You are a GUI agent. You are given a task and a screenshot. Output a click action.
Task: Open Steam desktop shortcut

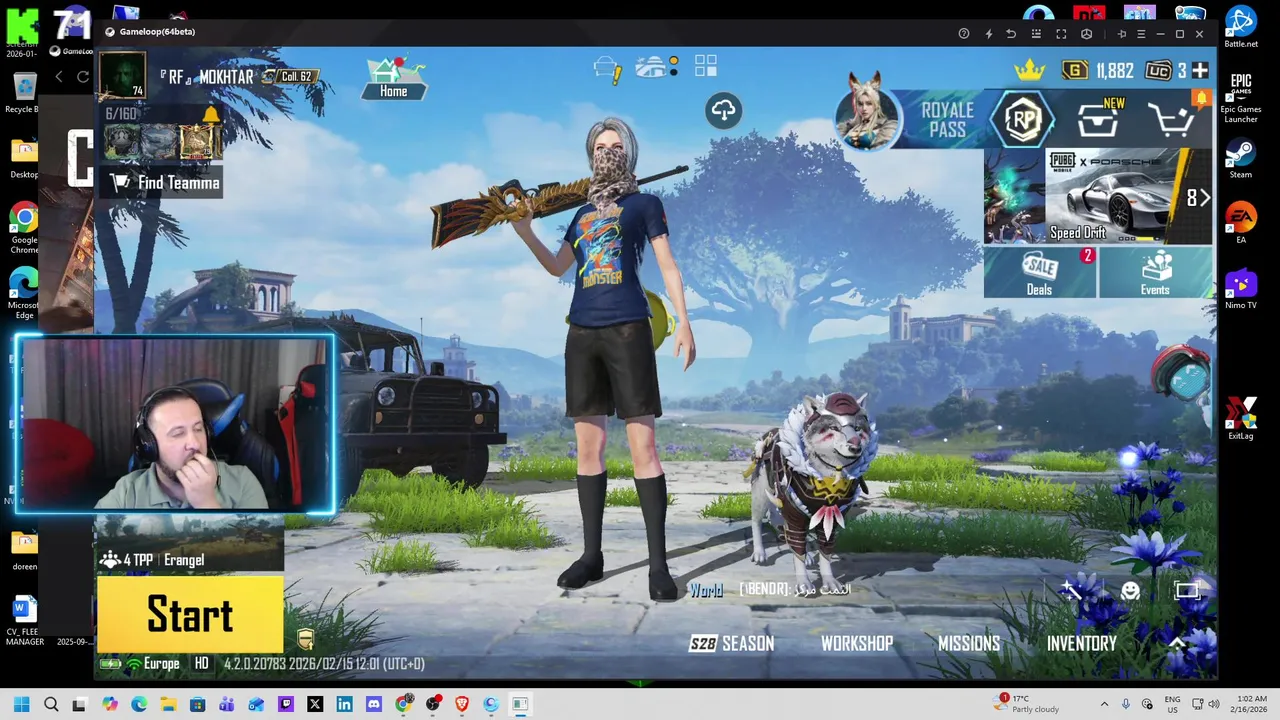(x=1241, y=158)
